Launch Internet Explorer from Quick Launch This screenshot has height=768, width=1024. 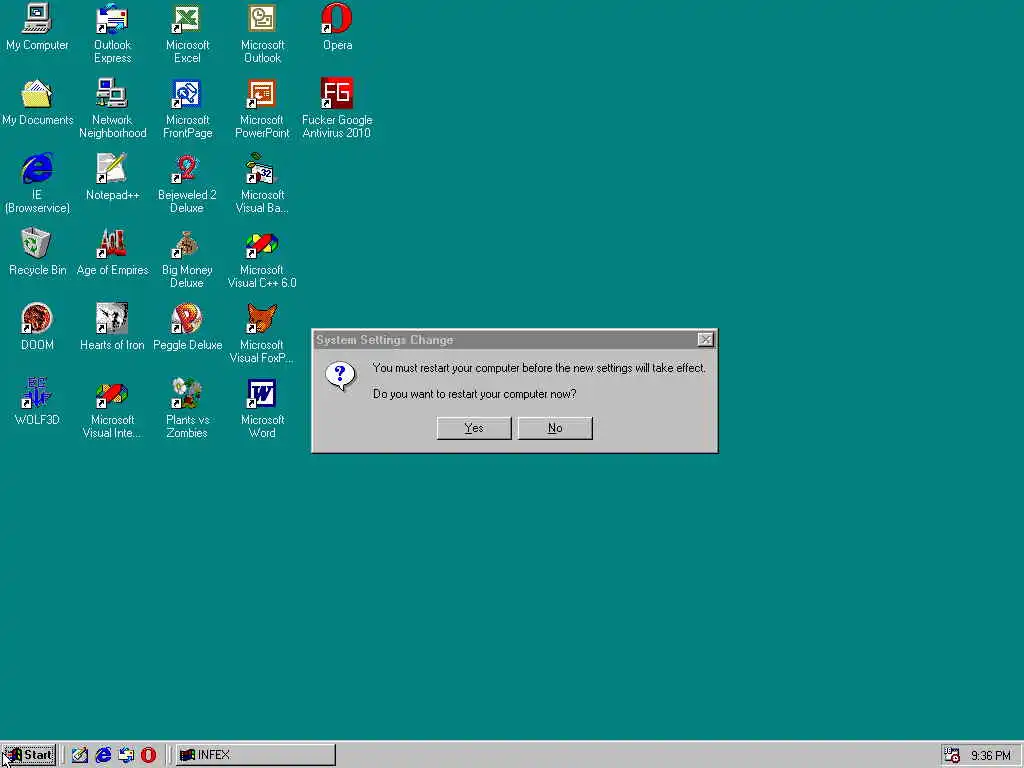pyautogui.click(x=103, y=755)
